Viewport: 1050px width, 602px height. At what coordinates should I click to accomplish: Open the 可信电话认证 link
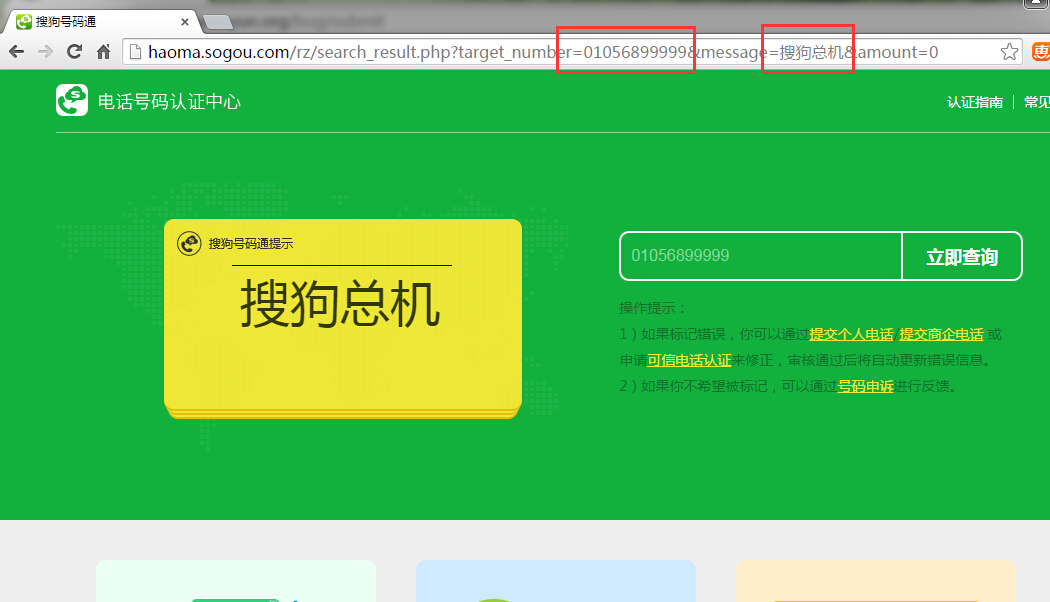[689, 360]
